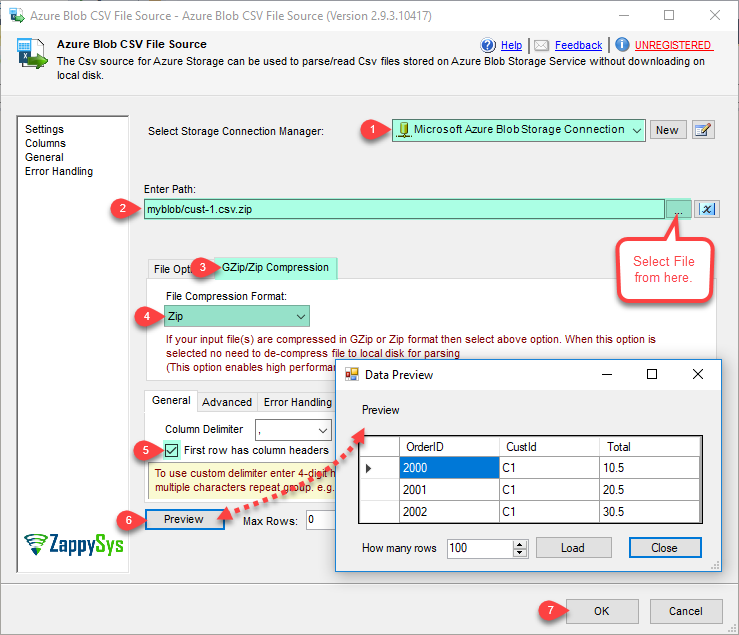Click OK button
The image size is (739, 635).
pos(602,611)
